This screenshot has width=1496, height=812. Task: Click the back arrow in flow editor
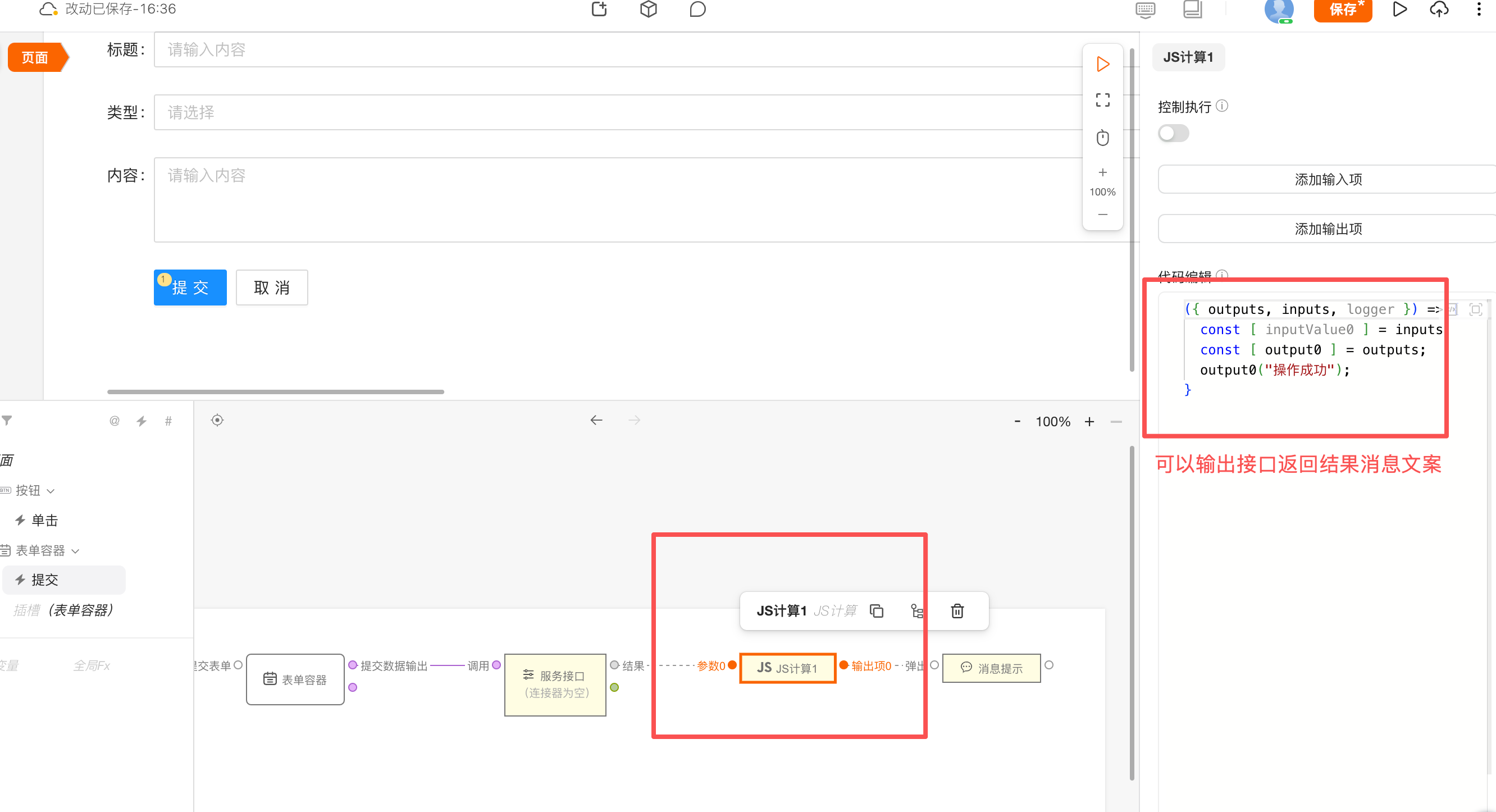click(596, 421)
